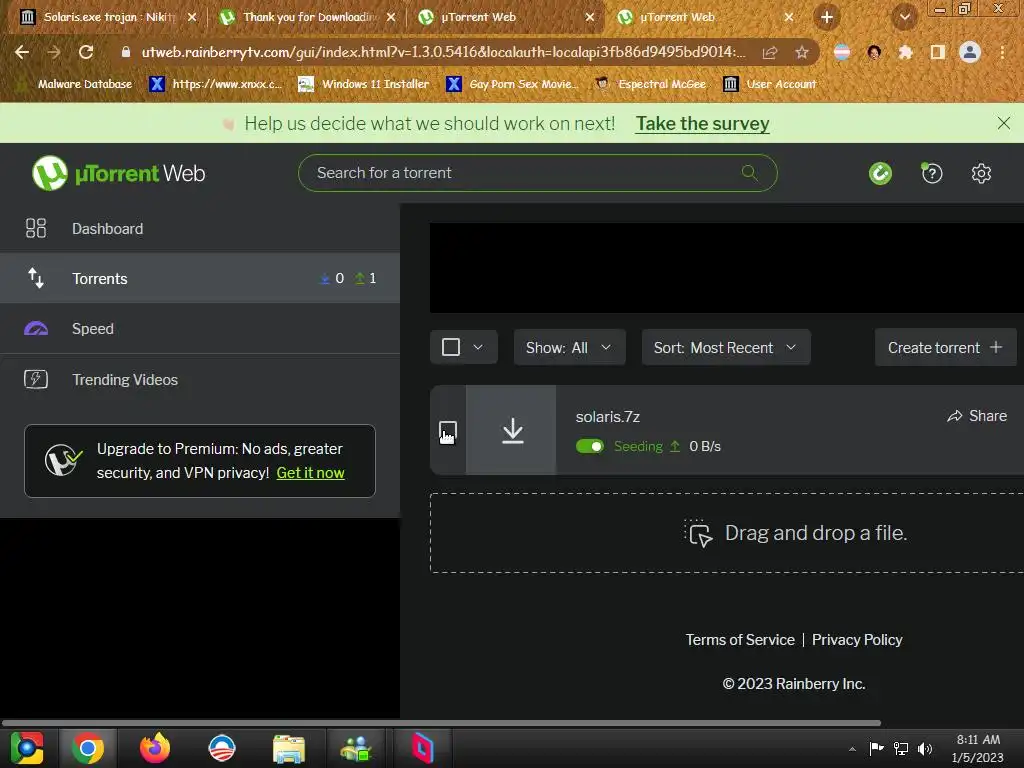The image size is (1024, 768).
Task: Reload the page
Action: tap(86, 52)
